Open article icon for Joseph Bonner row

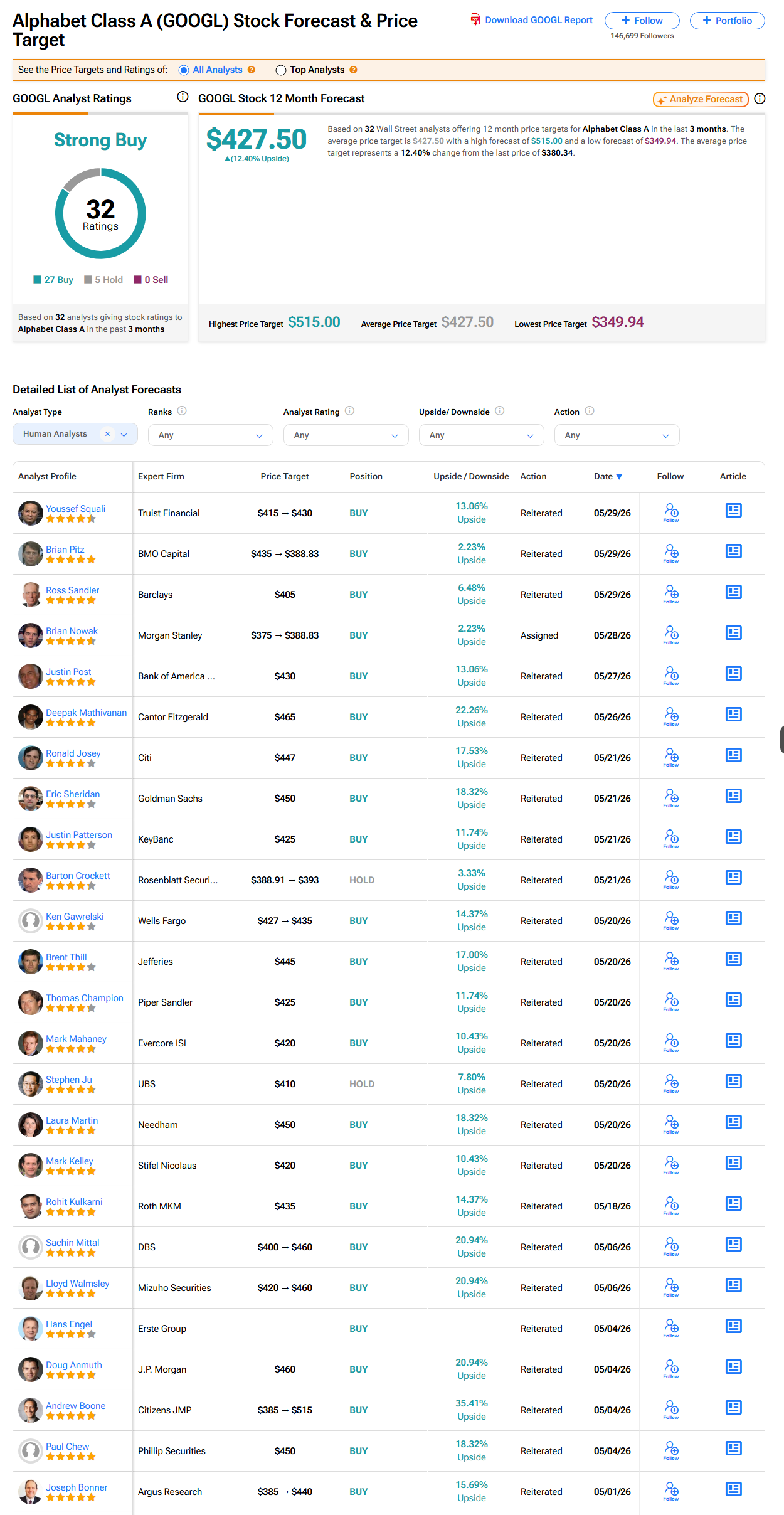(734, 1489)
